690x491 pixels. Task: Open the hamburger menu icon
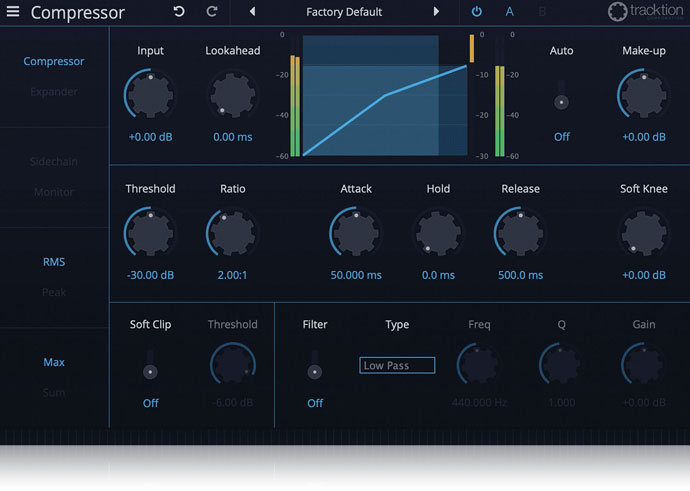[x=13, y=13]
